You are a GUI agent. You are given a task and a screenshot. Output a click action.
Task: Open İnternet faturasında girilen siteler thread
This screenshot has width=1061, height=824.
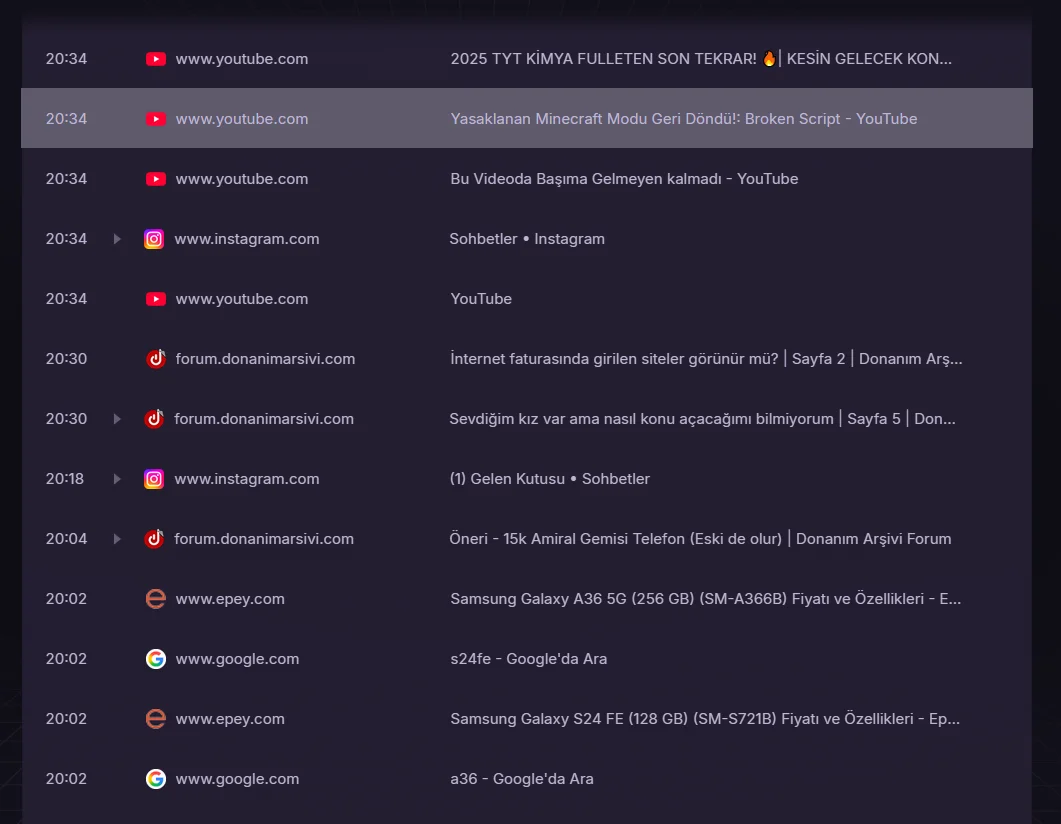point(706,359)
